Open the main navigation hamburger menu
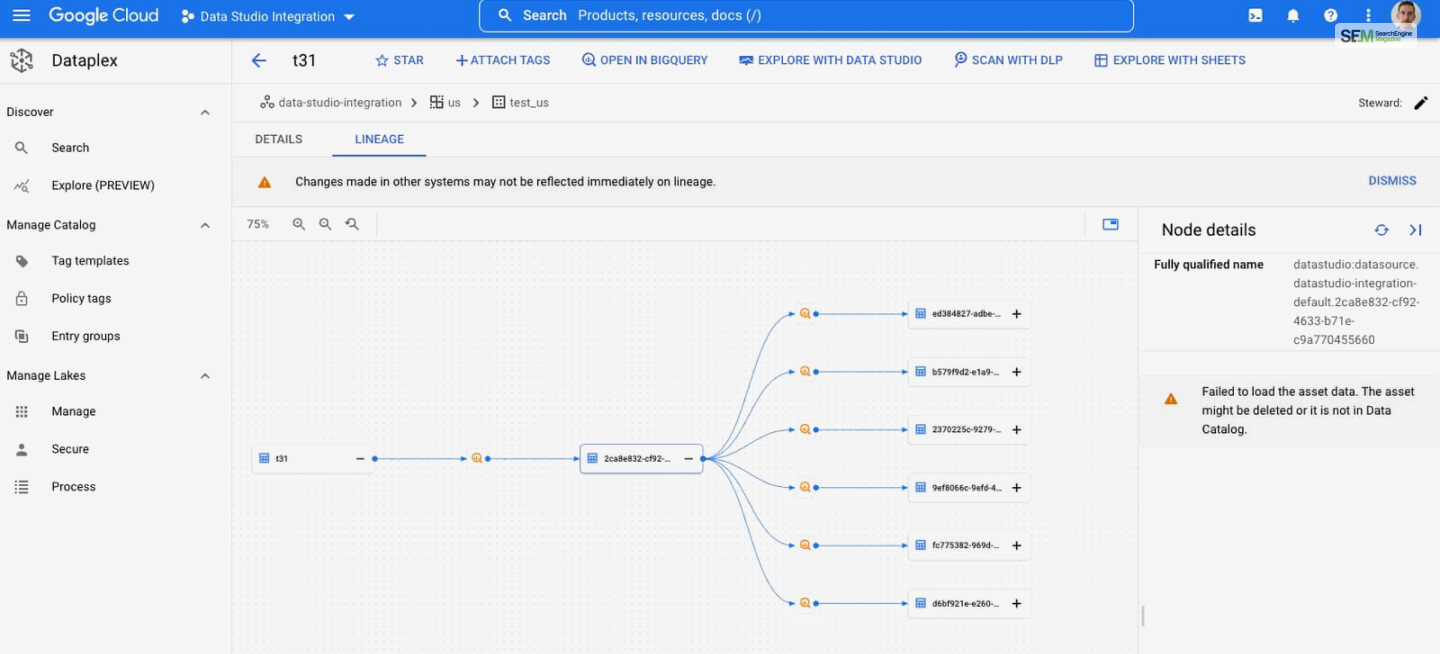The image size is (1440, 654). (x=21, y=16)
